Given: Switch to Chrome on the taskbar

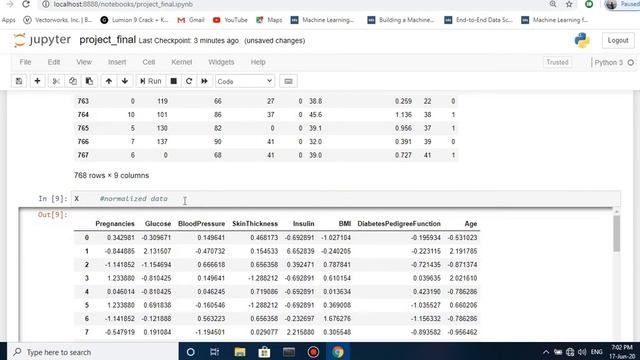Looking at the screenshot, I should [x=338, y=352].
